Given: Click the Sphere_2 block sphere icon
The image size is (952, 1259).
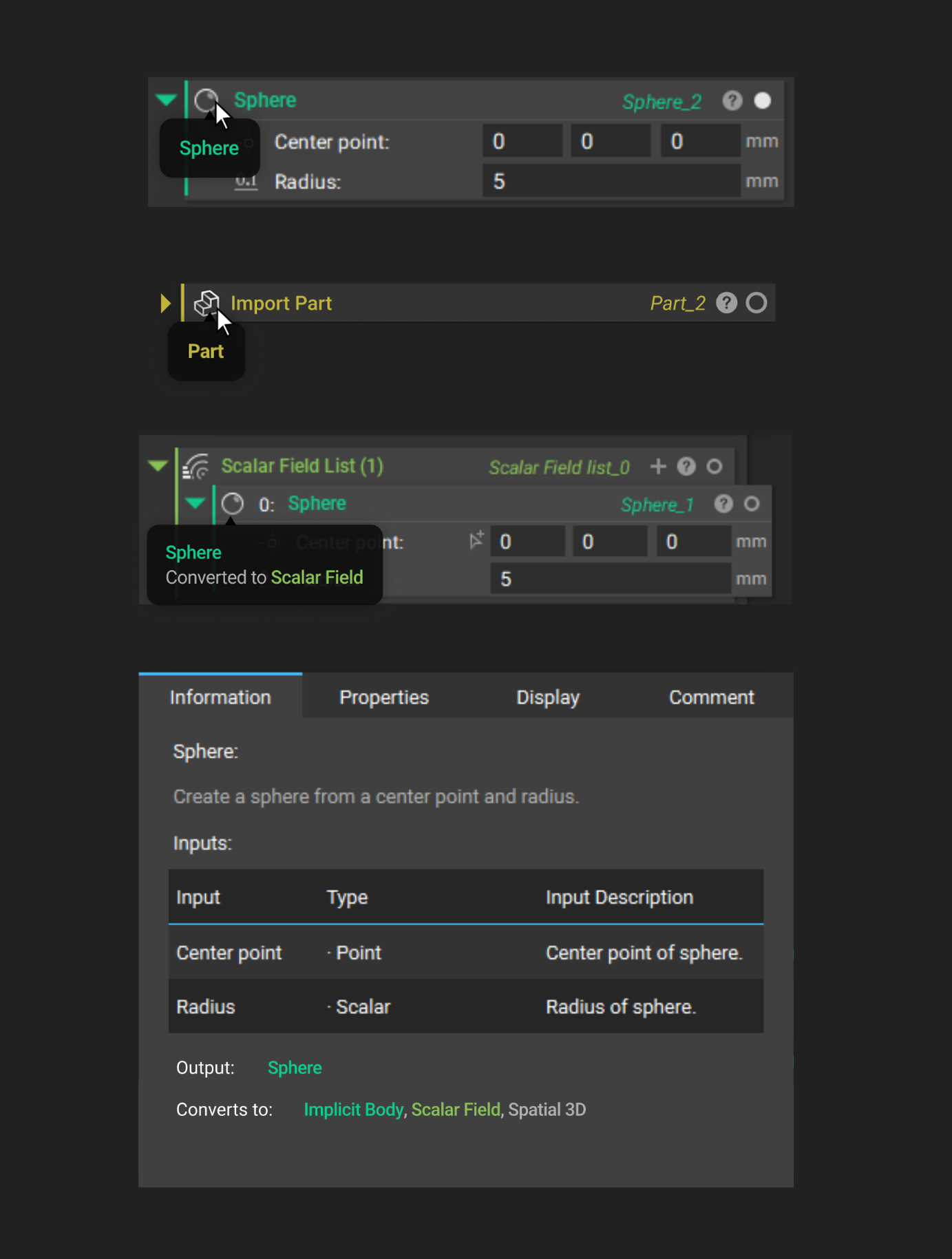Looking at the screenshot, I should pos(206,100).
